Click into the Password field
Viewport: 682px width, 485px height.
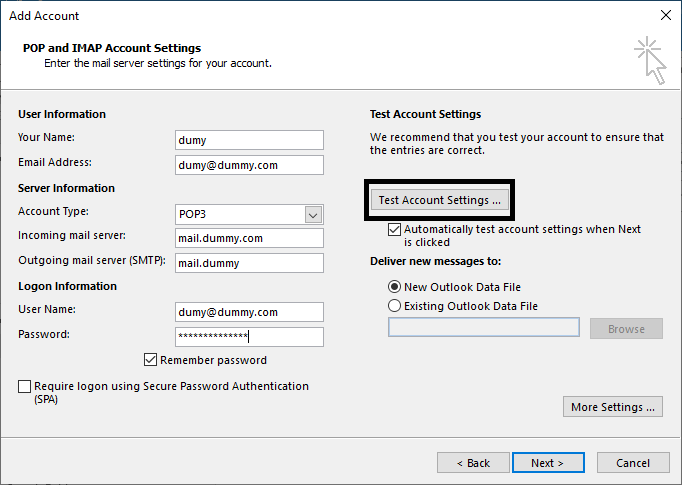click(x=249, y=337)
